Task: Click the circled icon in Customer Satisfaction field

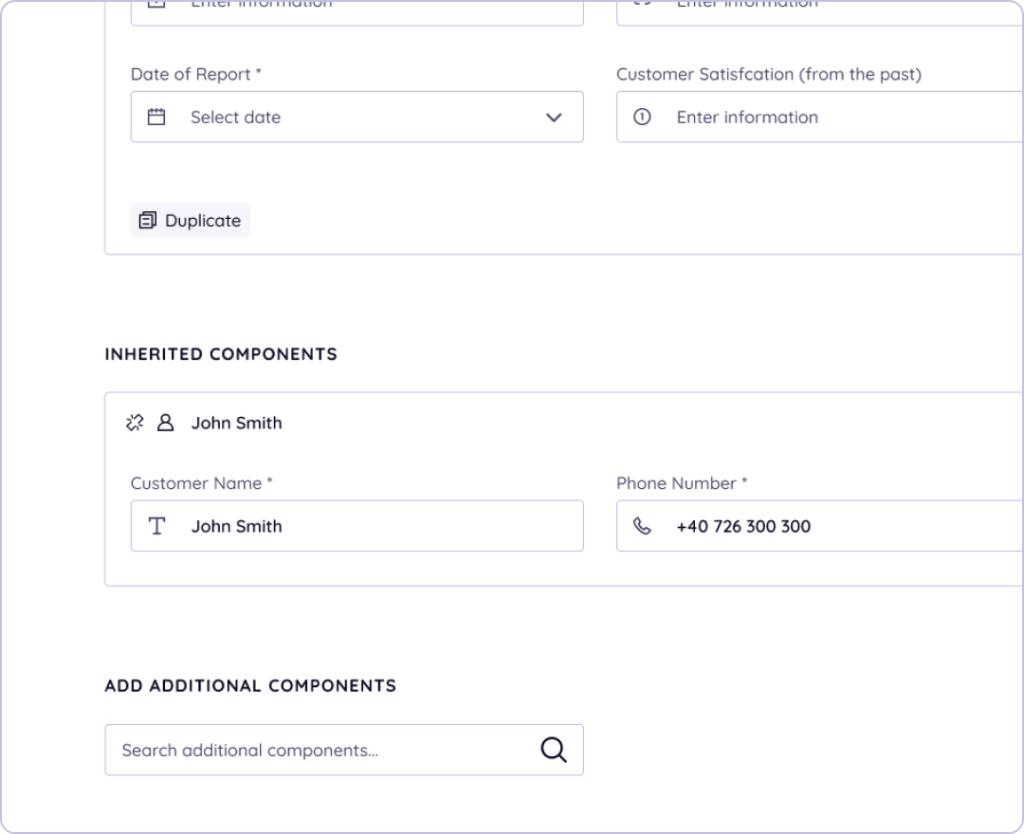Action: [643, 117]
